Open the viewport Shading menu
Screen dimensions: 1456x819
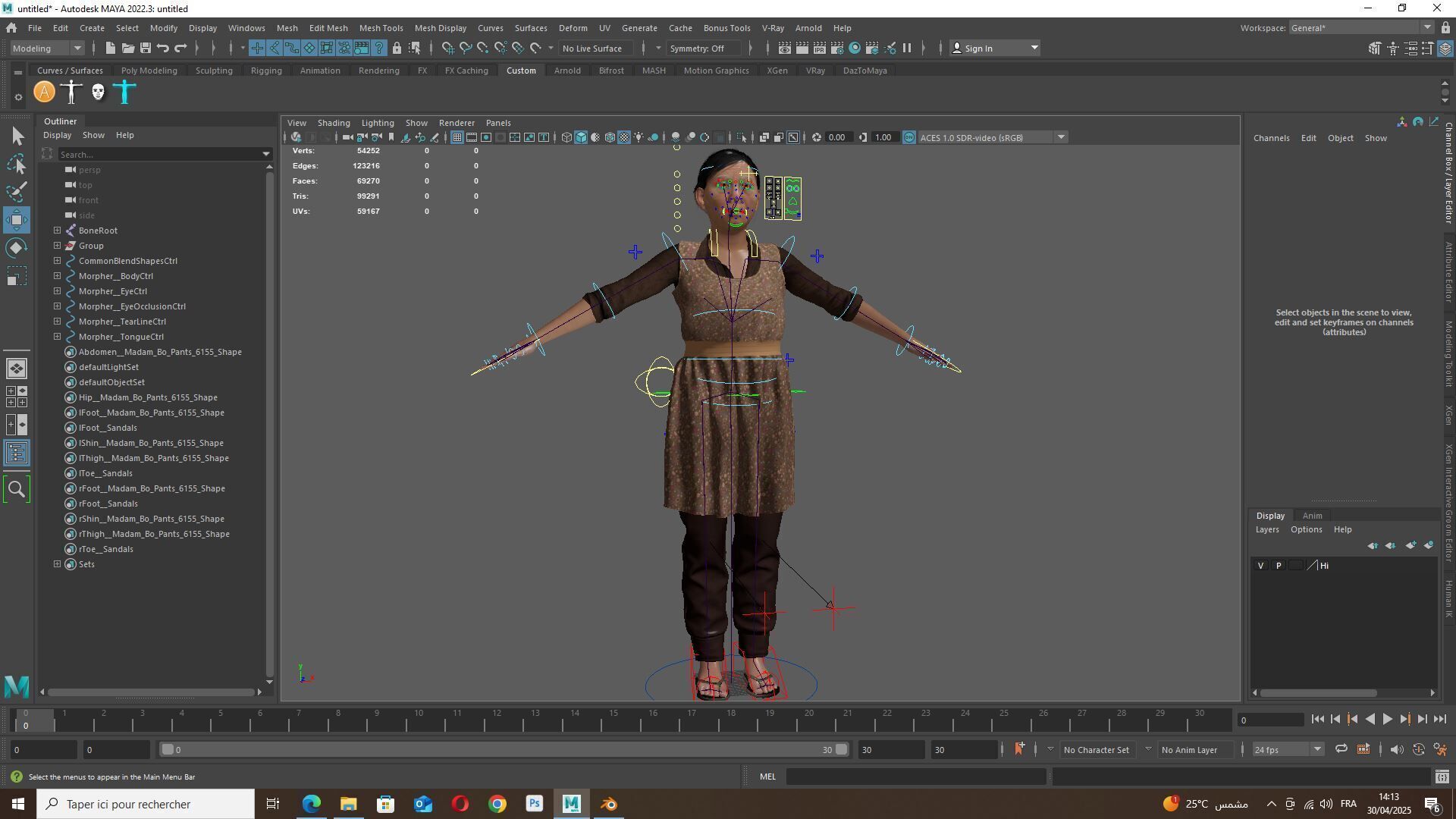point(334,123)
